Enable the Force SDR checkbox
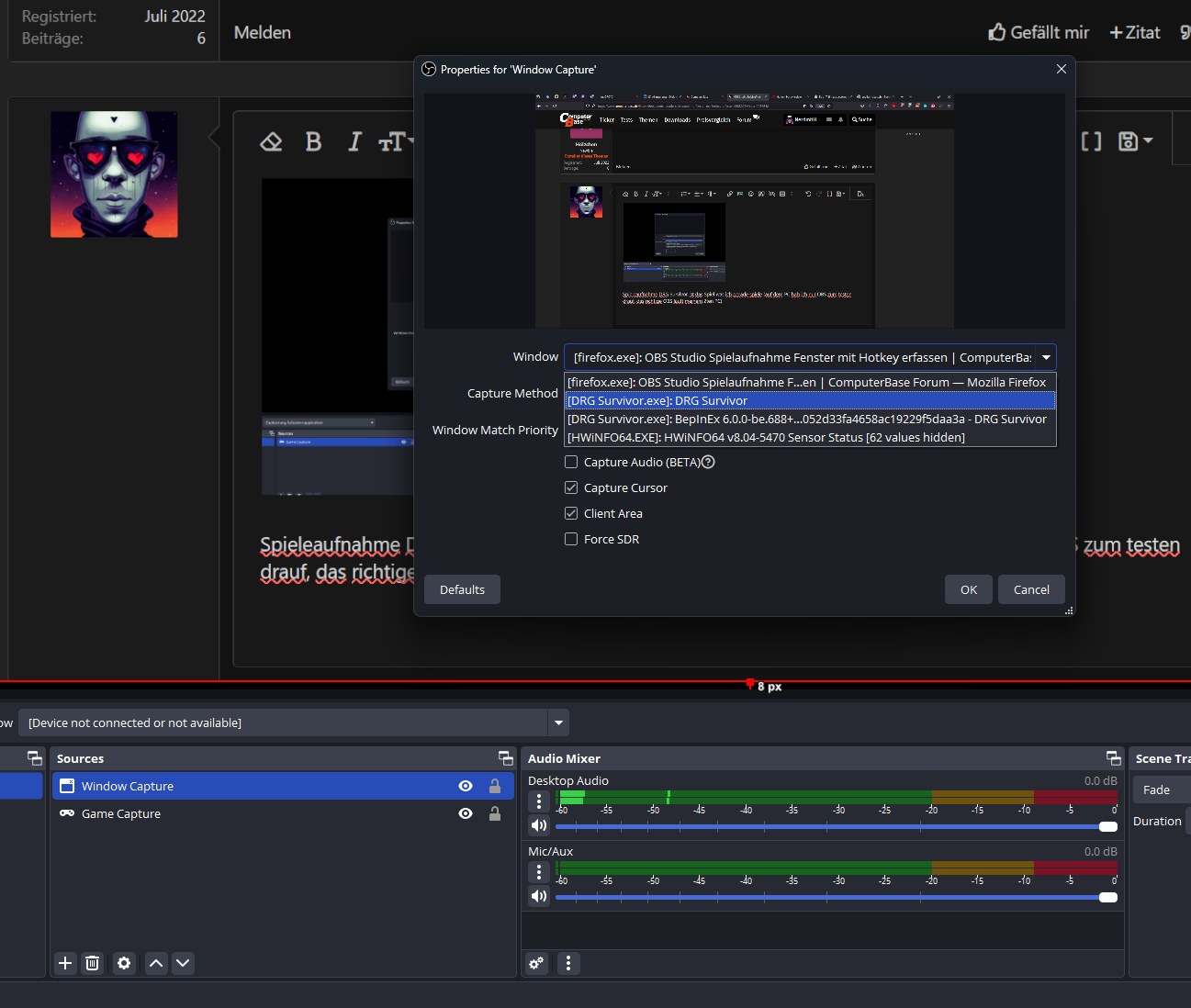This screenshot has width=1191, height=1008. coord(571,539)
